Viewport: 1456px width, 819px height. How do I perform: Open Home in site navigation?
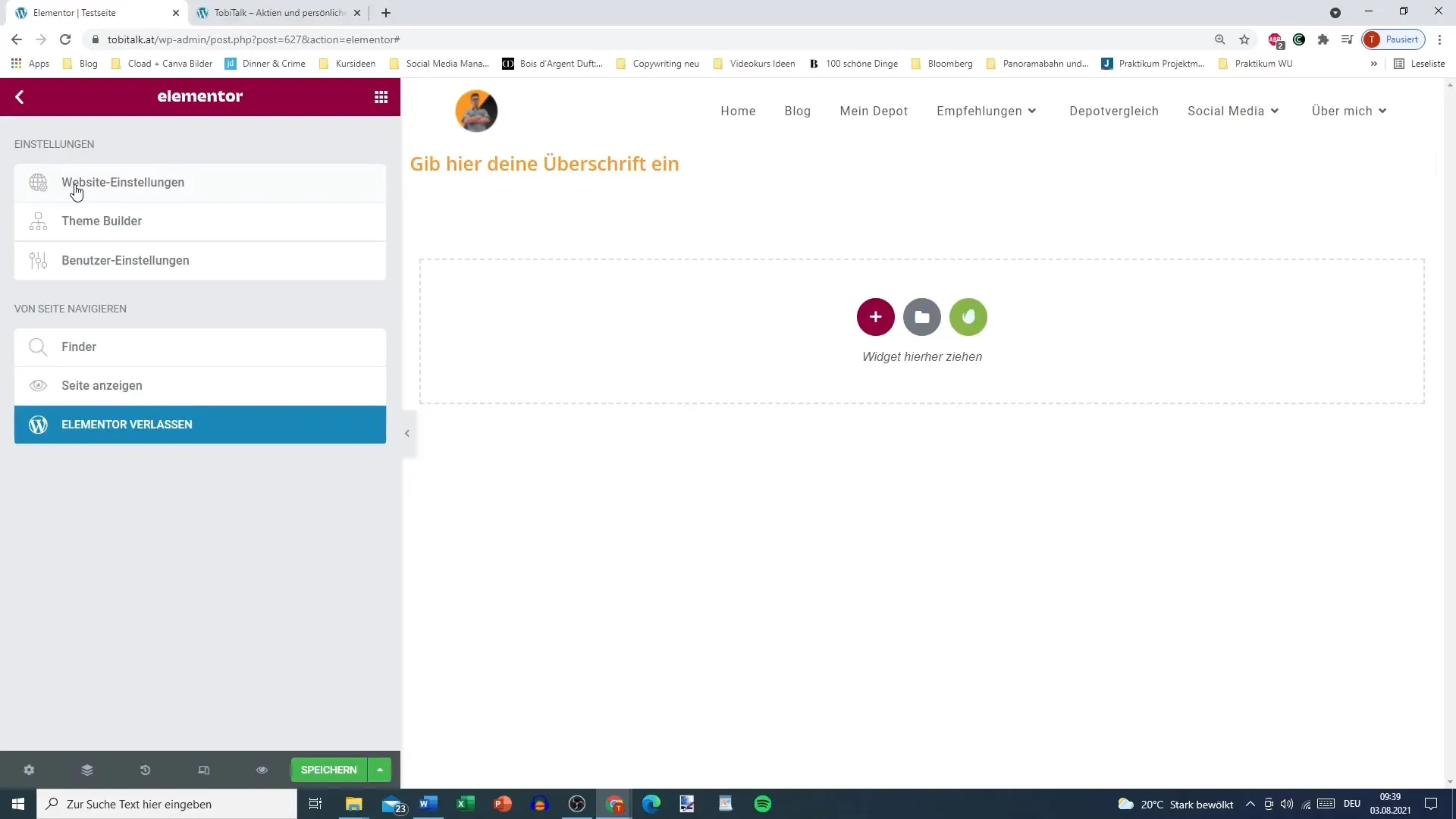(x=738, y=111)
